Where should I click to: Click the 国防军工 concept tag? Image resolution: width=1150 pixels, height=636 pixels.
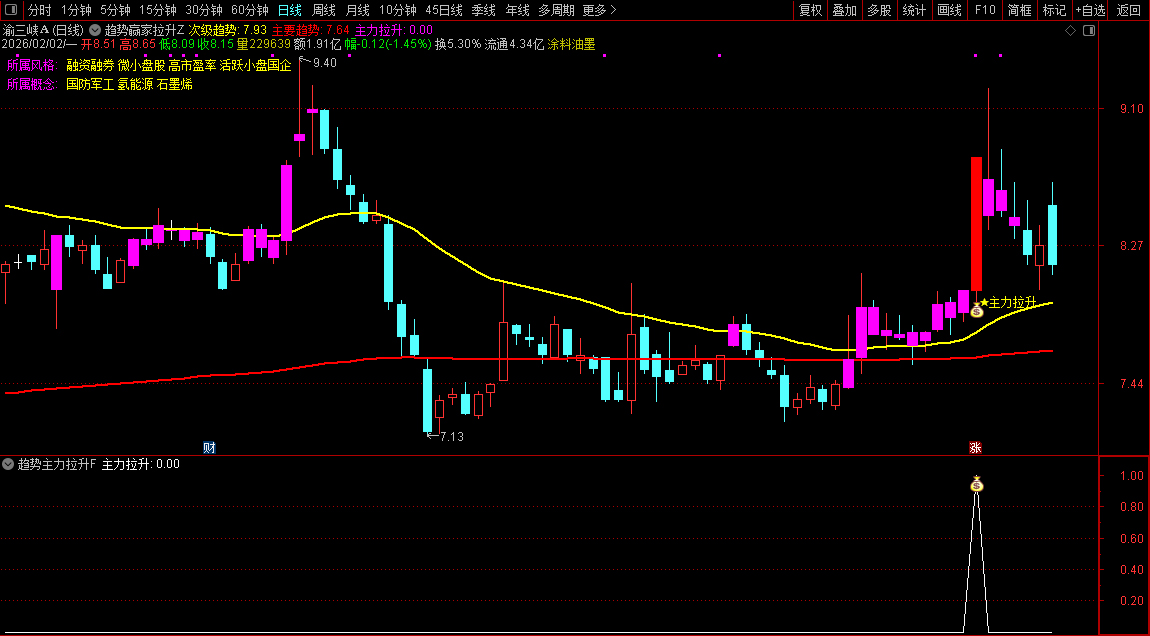click(90, 84)
